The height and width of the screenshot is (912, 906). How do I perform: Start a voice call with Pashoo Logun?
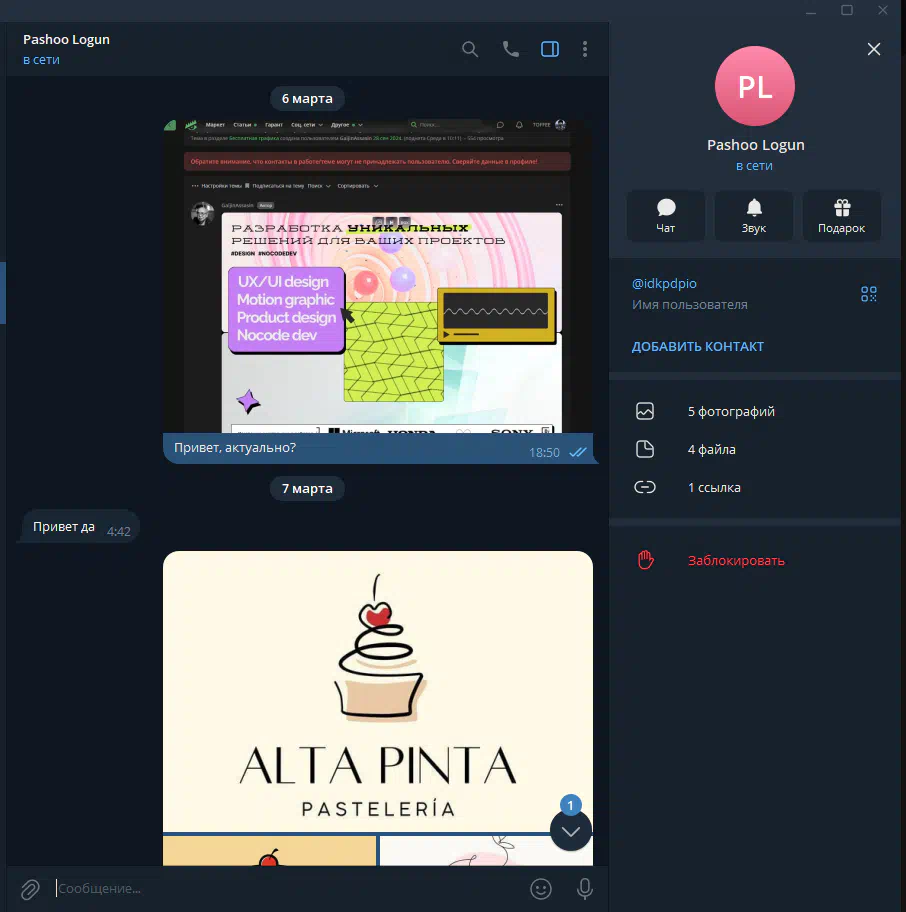coord(511,49)
